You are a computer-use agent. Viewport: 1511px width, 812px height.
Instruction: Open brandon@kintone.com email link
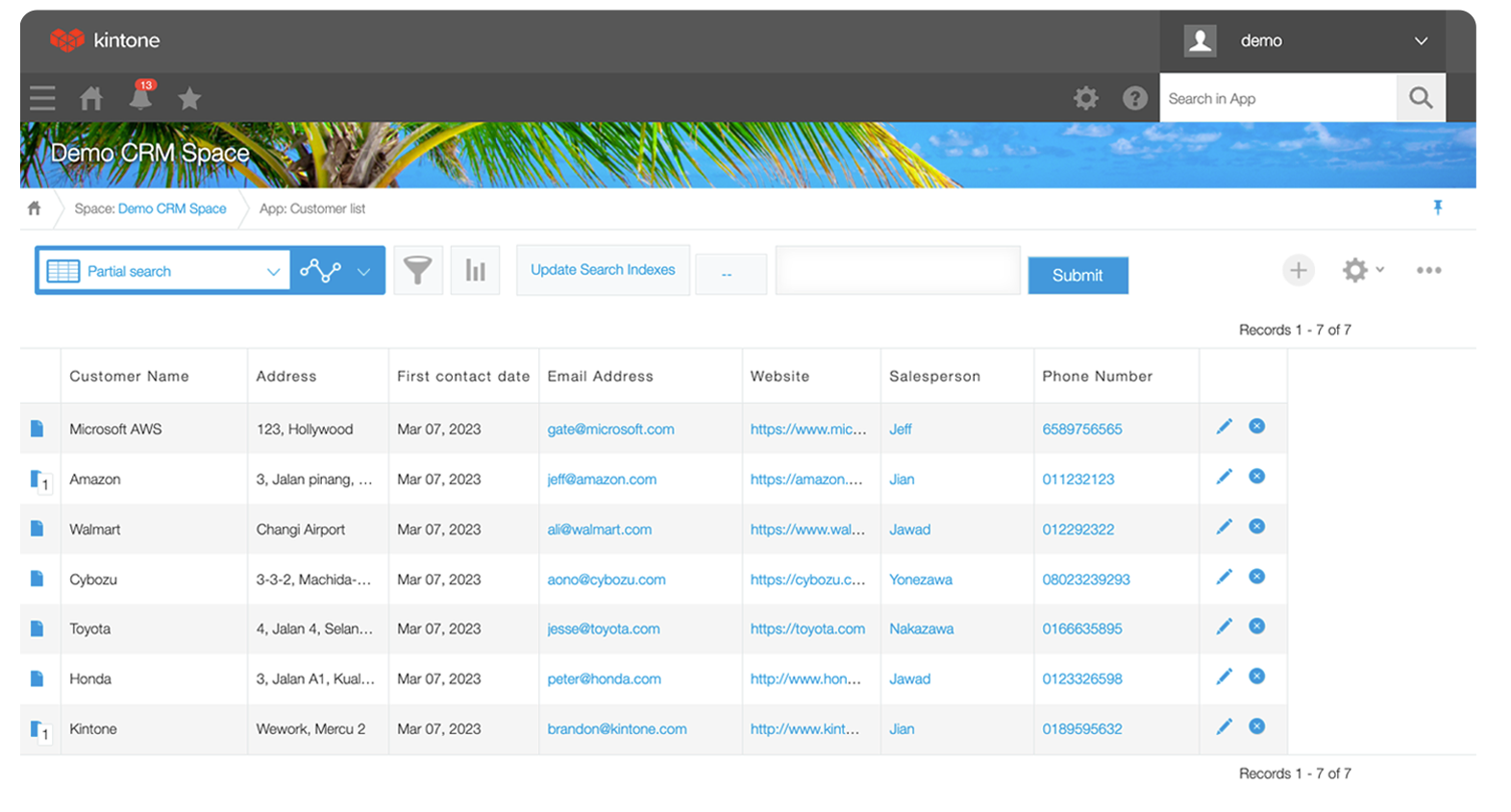(616, 728)
